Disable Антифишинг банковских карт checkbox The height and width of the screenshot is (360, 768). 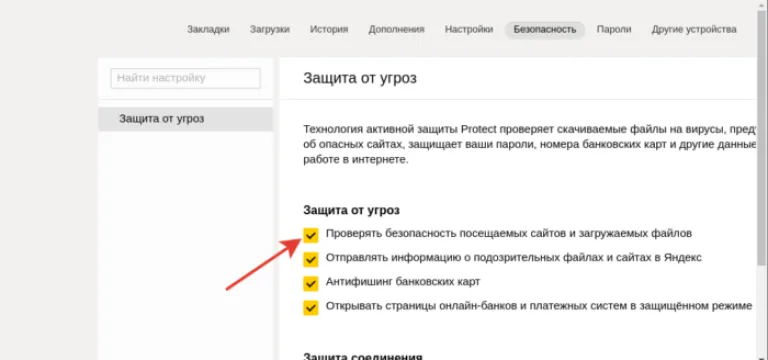[x=311, y=284]
